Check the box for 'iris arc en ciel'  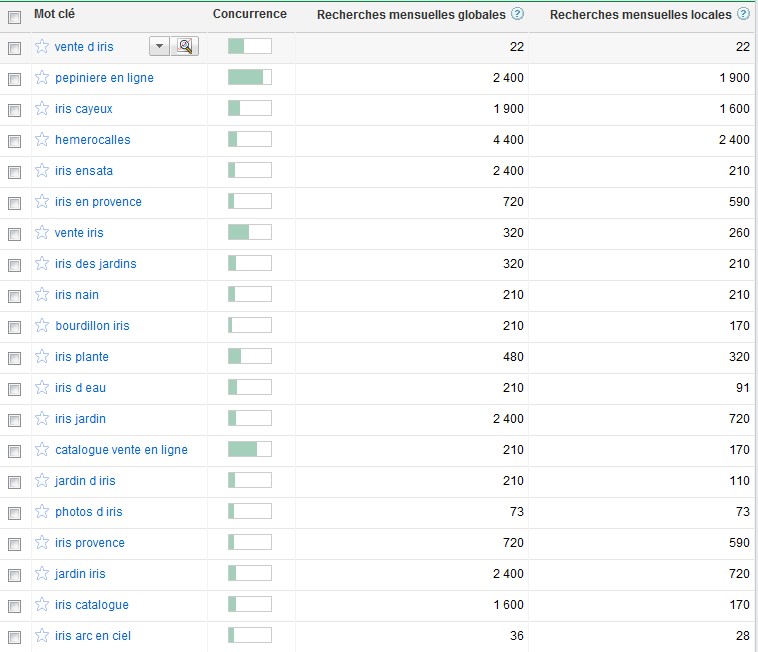[15, 637]
